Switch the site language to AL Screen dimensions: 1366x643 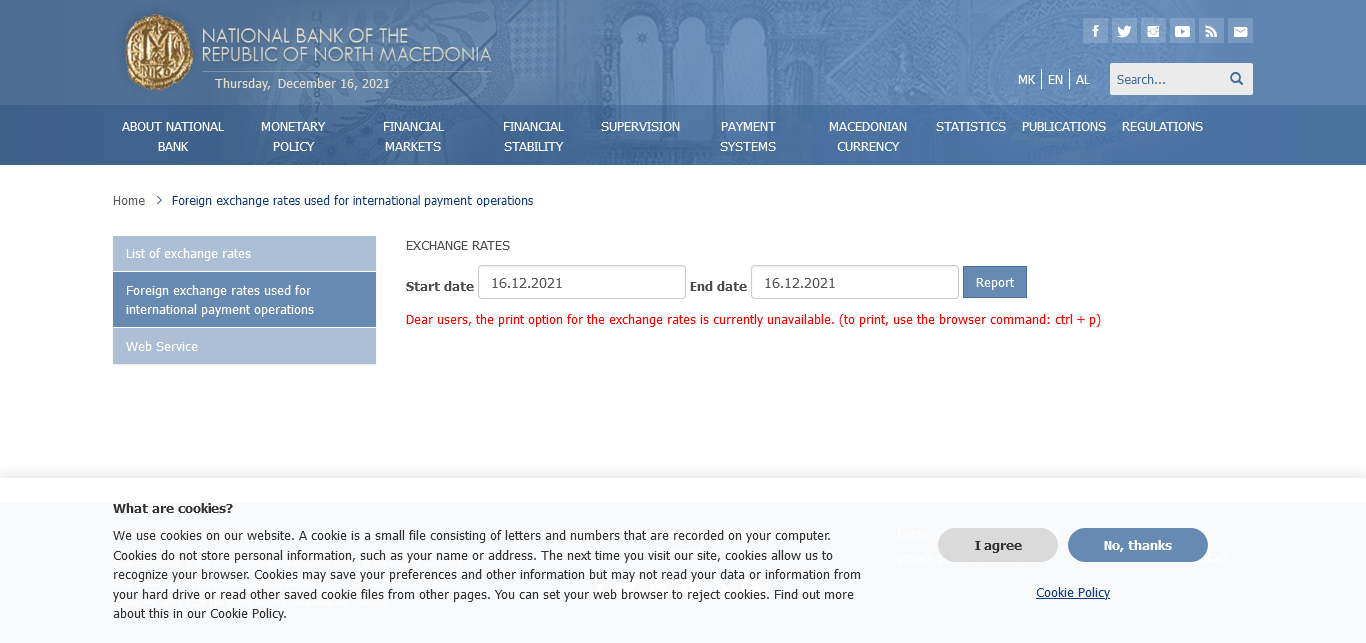tap(1083, 80)
